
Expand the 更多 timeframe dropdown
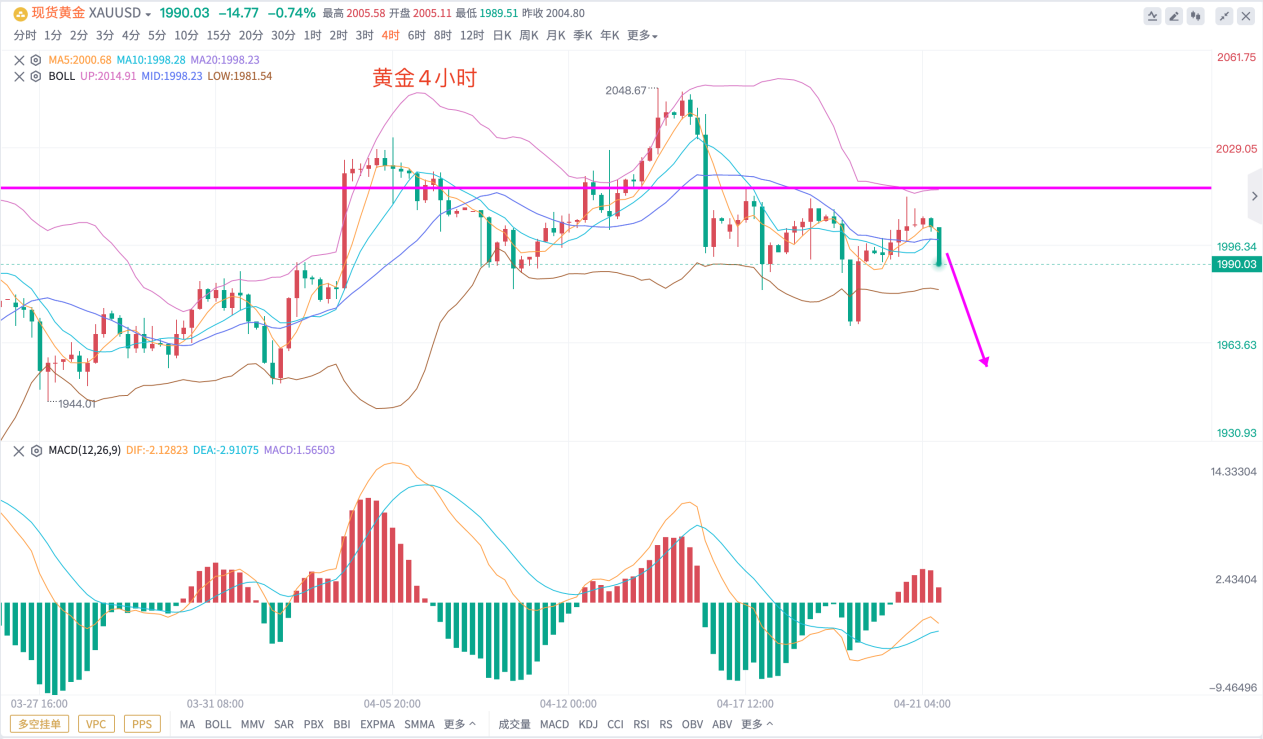pos(642,35)
